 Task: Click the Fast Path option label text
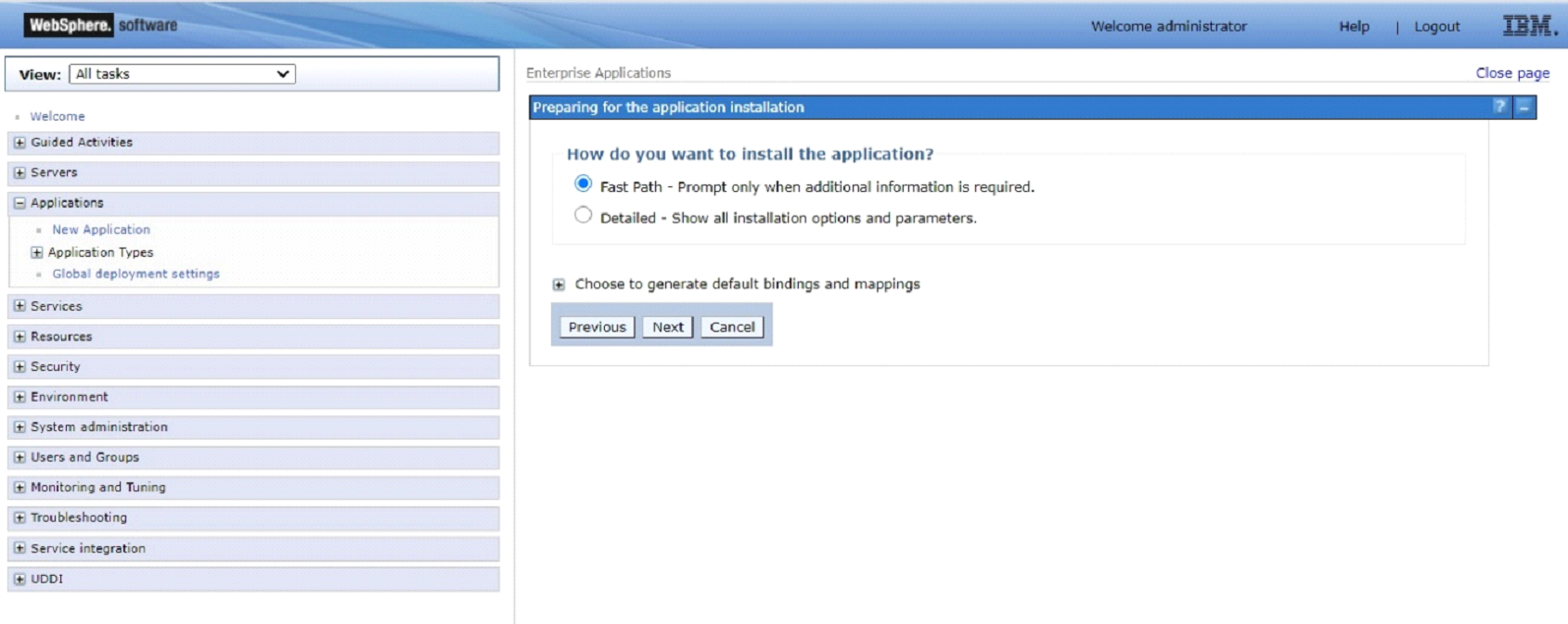pos(817,187)
